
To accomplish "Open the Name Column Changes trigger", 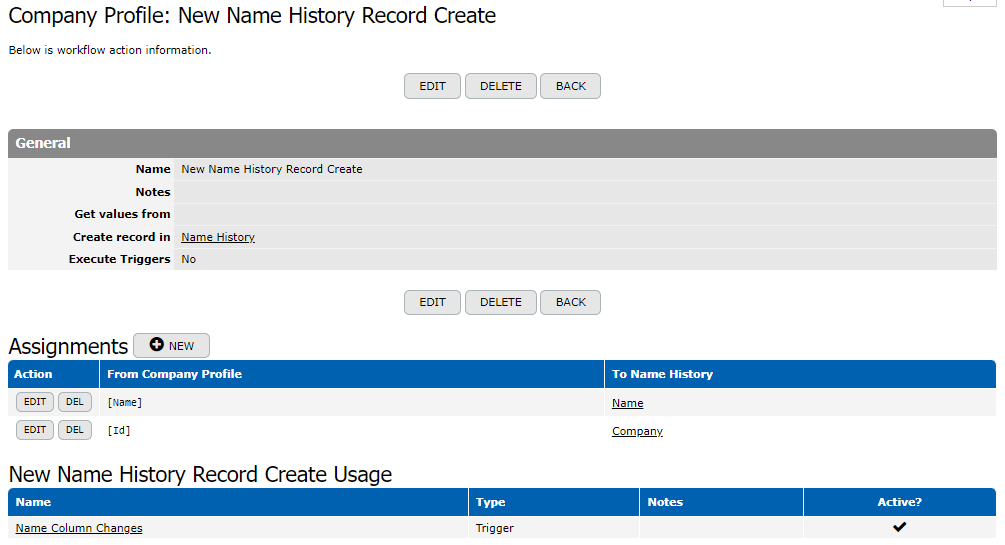I will point(79,528).
